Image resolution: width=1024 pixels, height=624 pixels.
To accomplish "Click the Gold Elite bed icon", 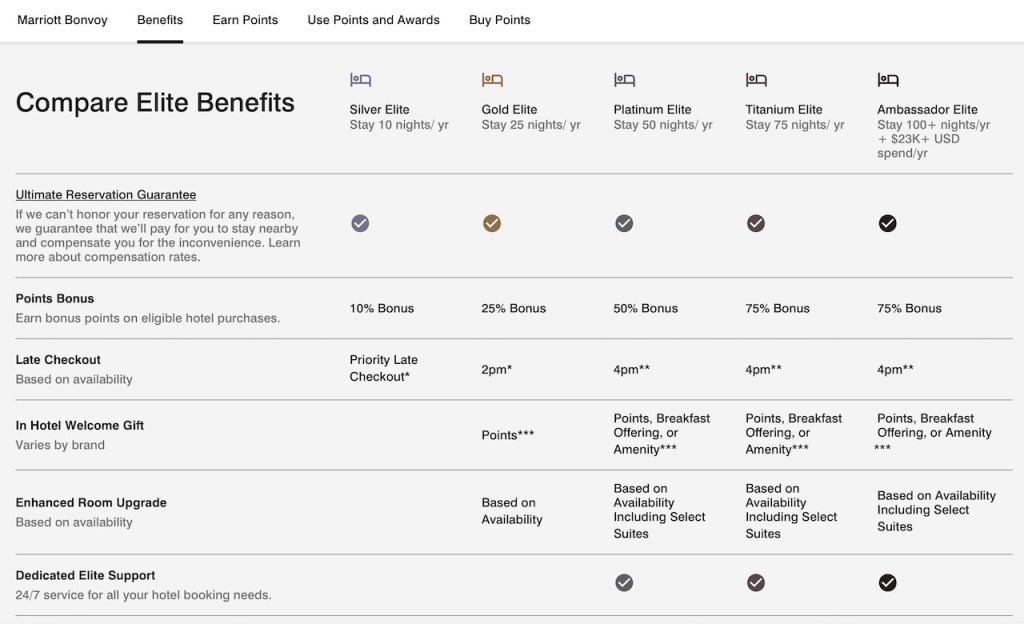I will [x=492, y=80].
